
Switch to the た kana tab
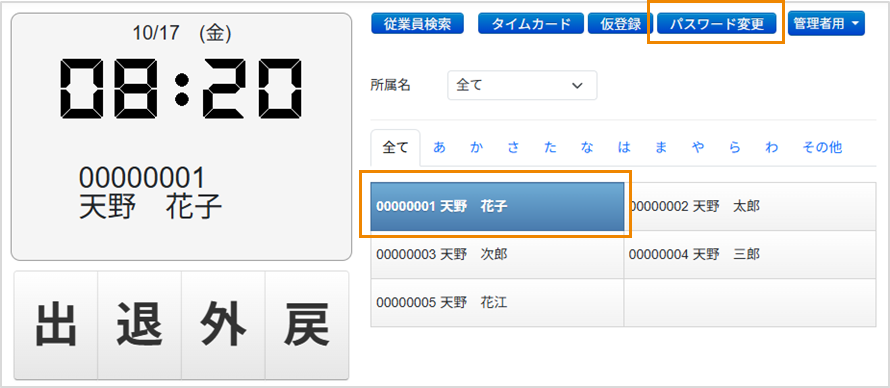550,147
